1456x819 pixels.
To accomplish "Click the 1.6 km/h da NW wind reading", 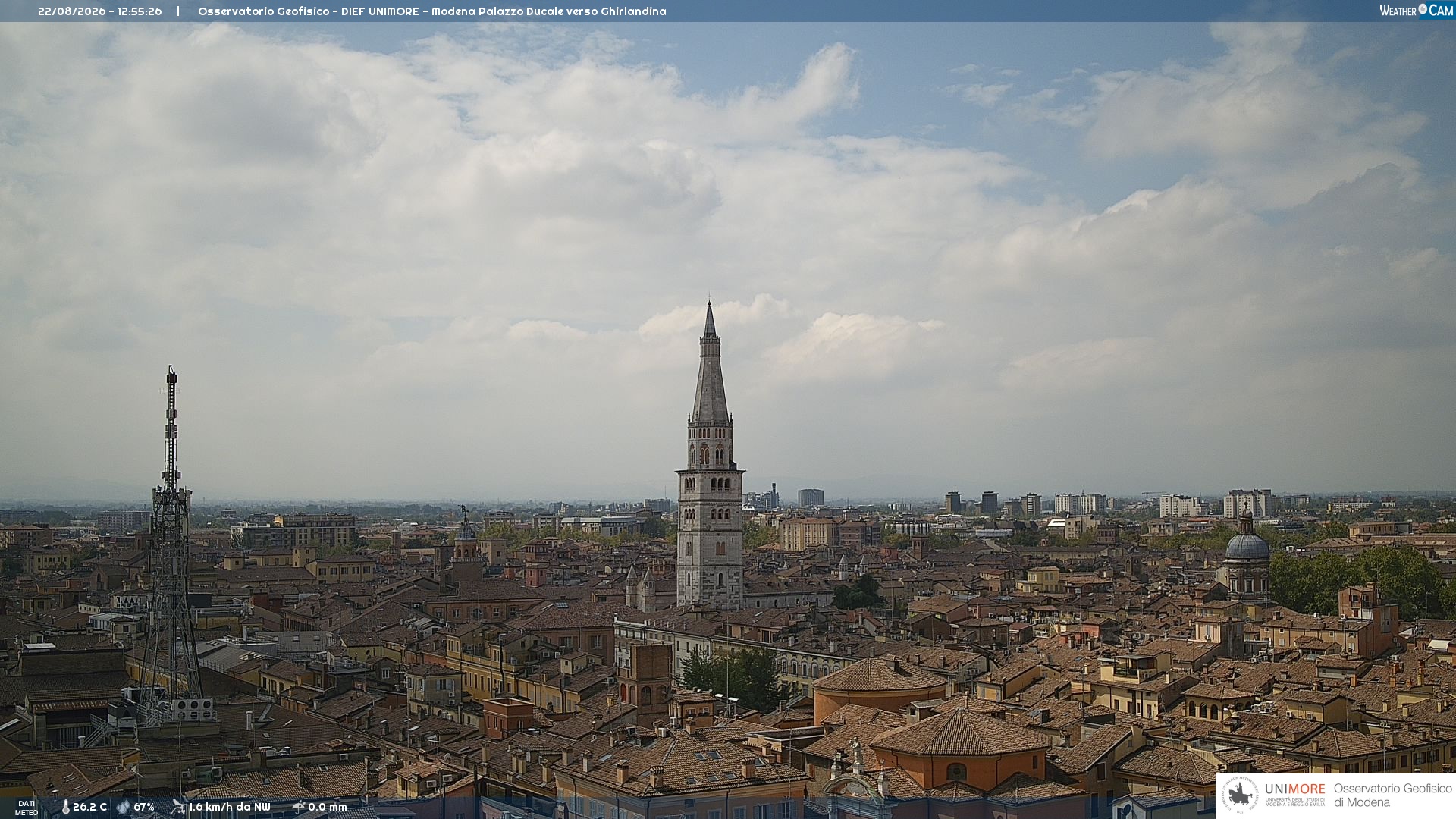I will 229,807.
